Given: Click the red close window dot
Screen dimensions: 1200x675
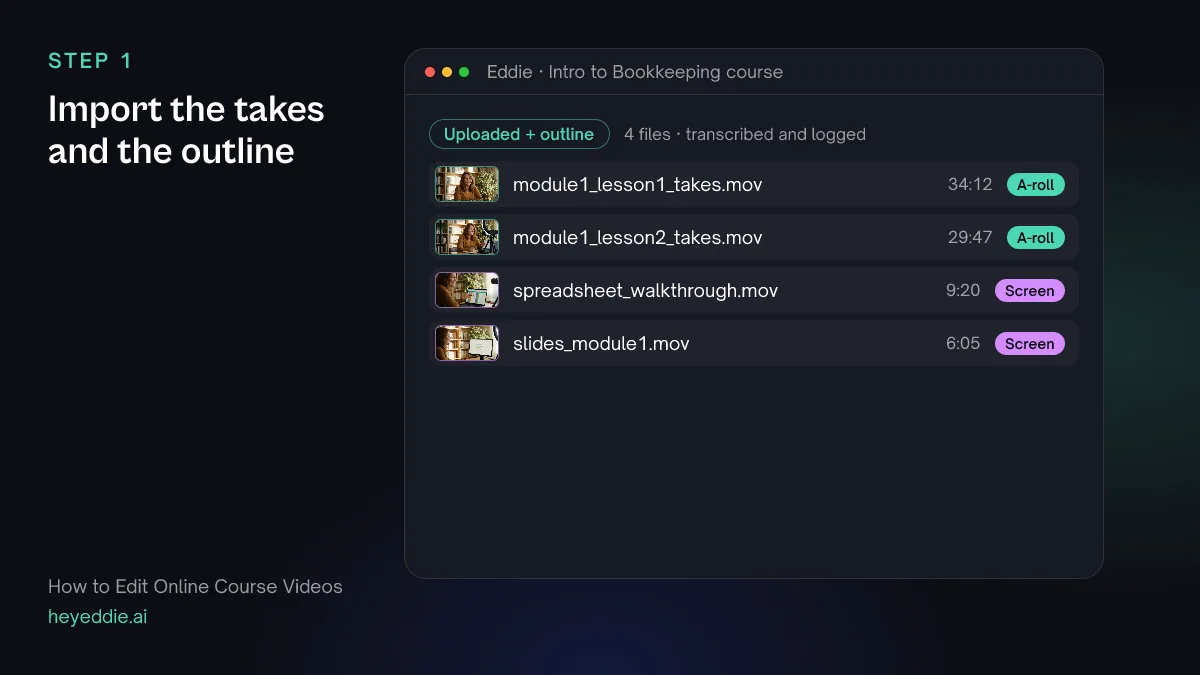Looking at the screenshot, I should coord(430,72).
